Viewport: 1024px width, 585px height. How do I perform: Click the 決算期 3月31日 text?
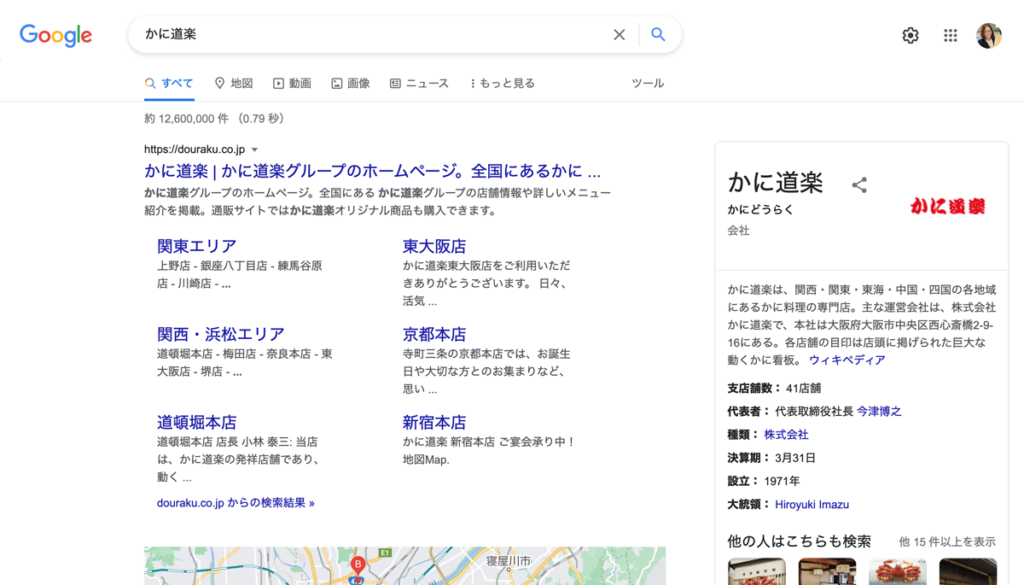click(771, 458)
